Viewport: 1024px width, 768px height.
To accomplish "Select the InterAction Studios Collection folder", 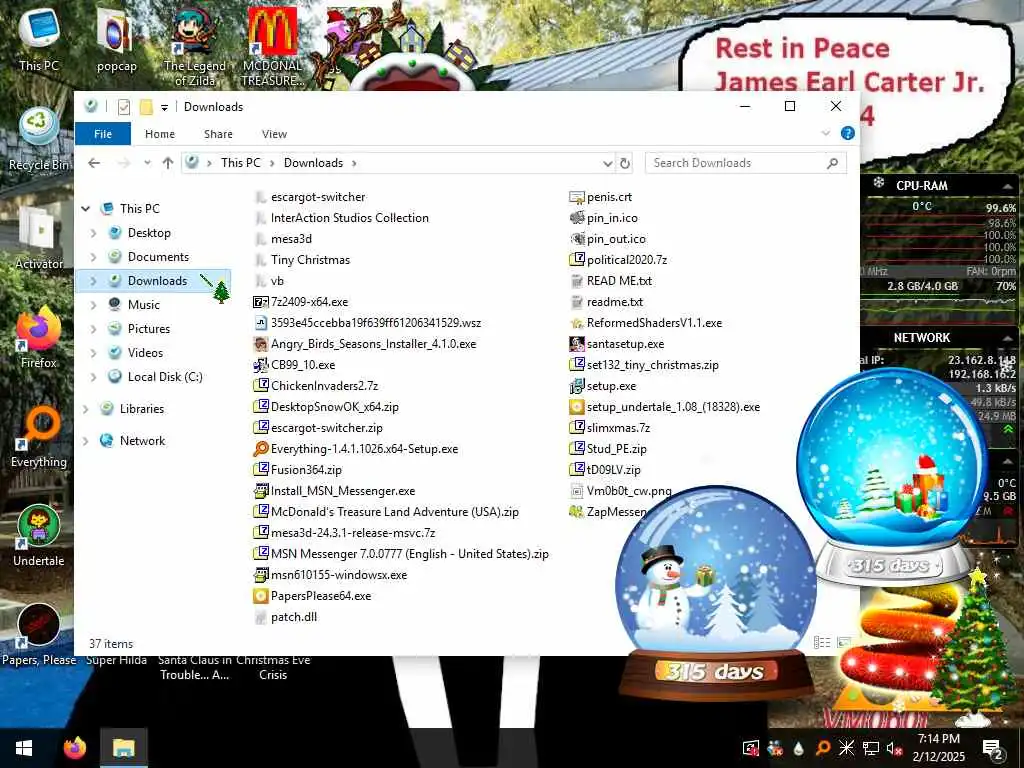I will [341, 217].
